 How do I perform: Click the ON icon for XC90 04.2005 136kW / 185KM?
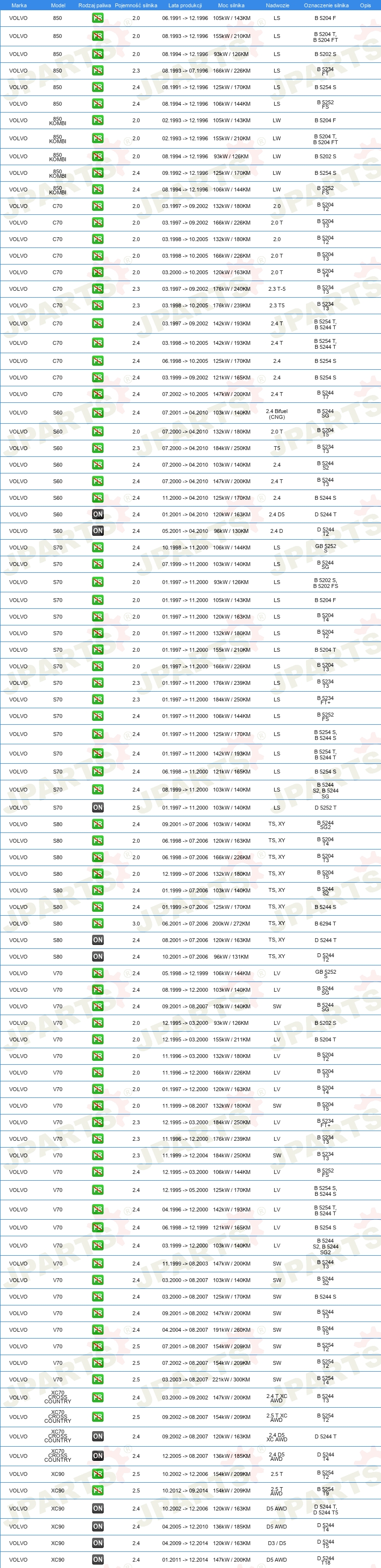(x=97, y=1527)
